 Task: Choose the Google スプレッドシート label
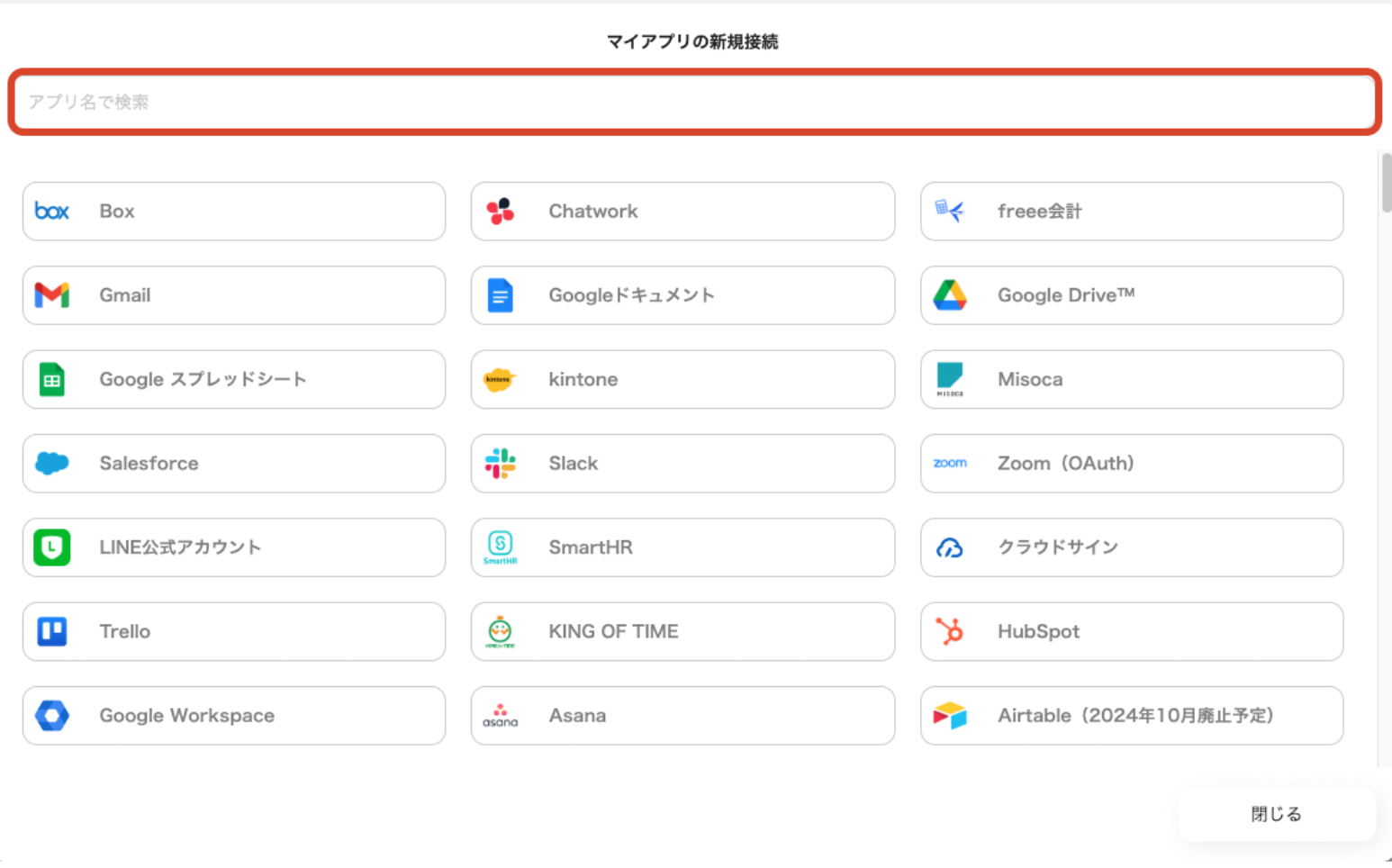tap(203, 379)
